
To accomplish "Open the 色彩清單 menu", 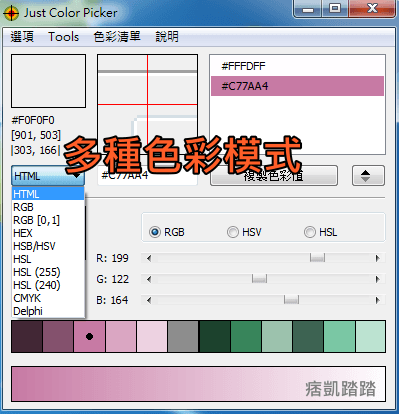I will (117, 36).
